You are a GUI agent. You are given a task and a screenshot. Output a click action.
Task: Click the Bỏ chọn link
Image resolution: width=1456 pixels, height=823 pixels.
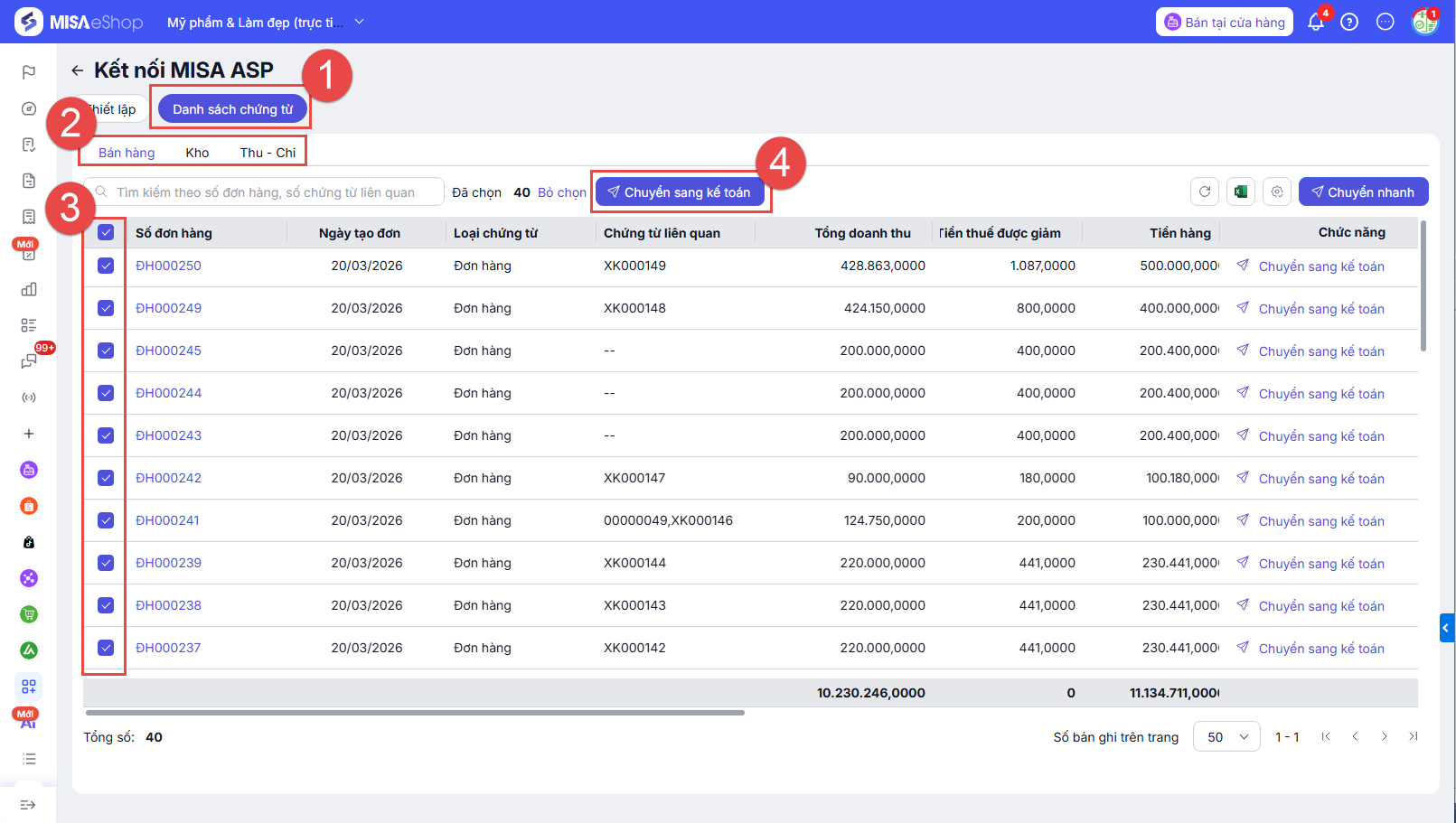pyautogui.click(x=562, y=192)
